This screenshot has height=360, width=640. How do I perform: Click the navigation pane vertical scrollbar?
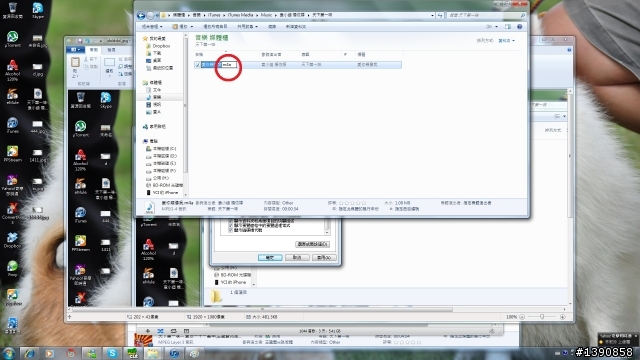[186, 106]
